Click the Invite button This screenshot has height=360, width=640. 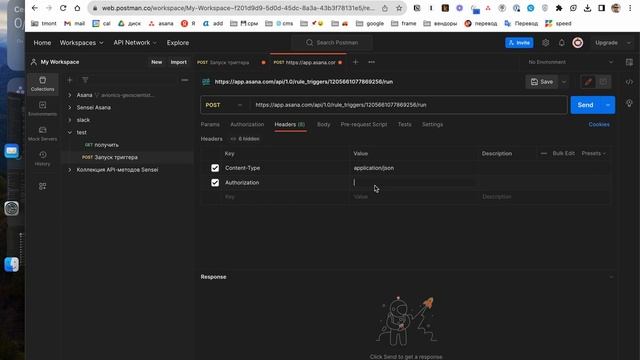click(x=519, y=43)
